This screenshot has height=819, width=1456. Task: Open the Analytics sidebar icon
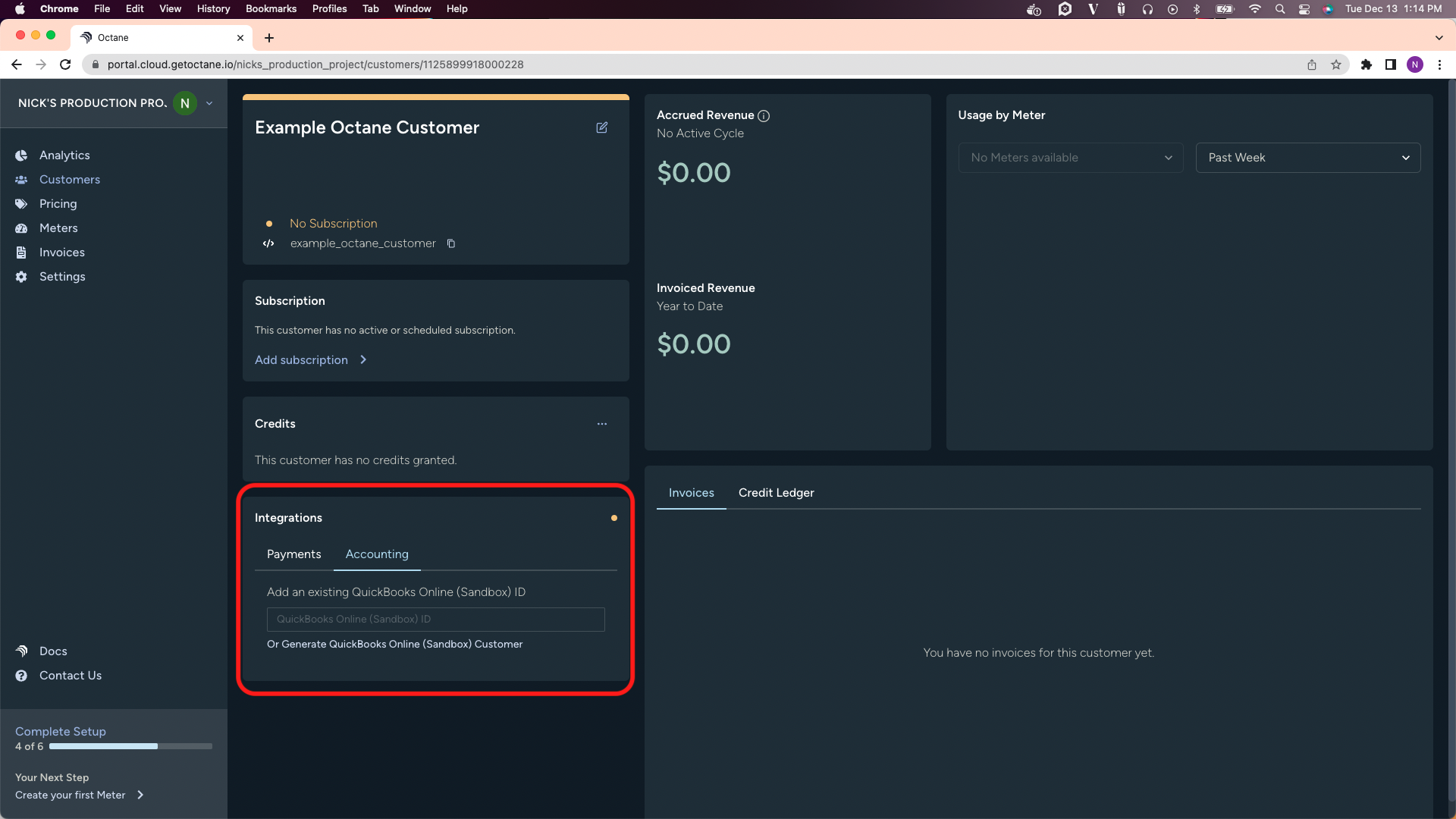21,155
